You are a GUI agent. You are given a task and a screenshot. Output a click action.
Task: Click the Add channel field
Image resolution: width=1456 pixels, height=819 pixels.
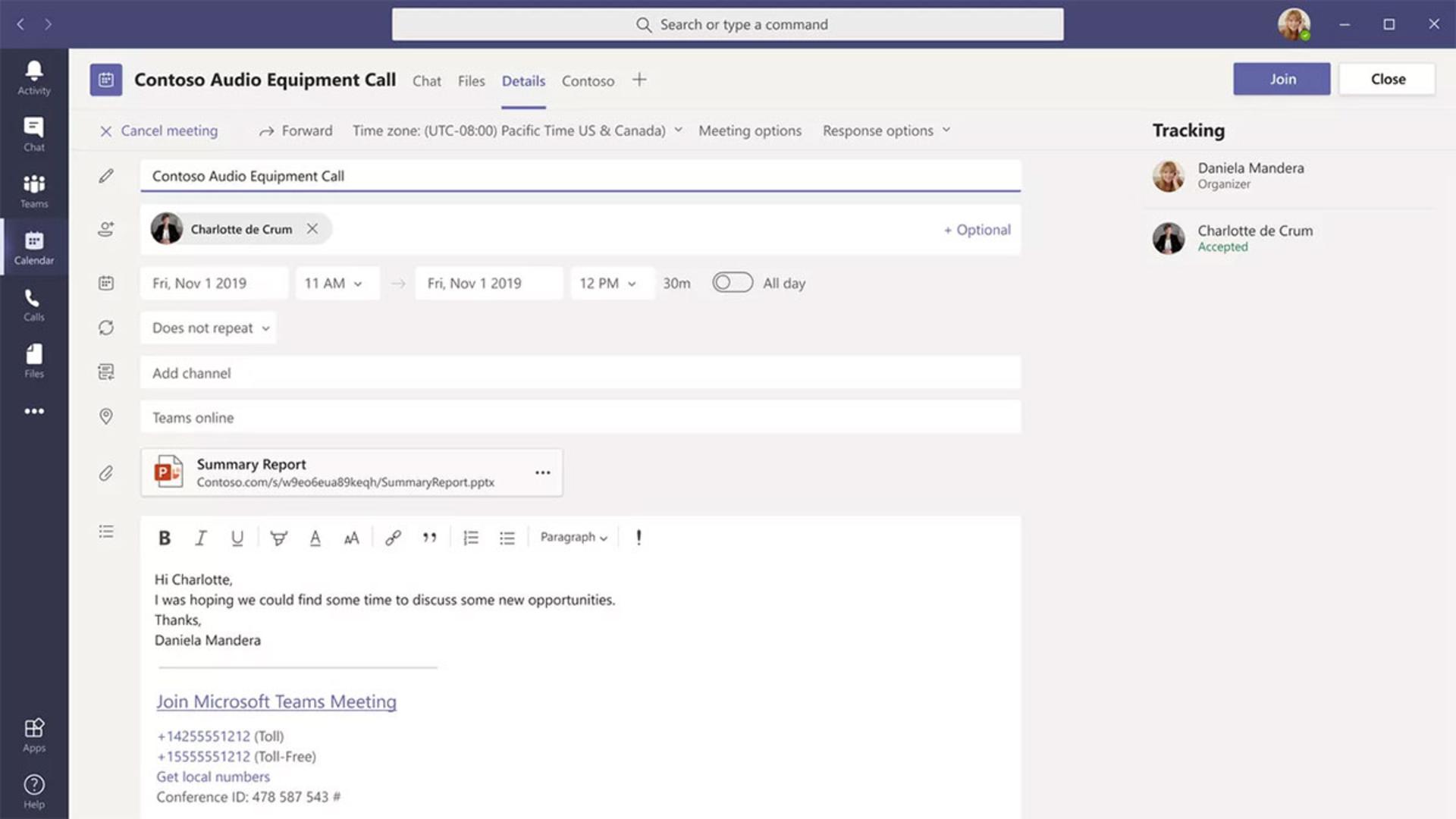(x=580, y=372)
